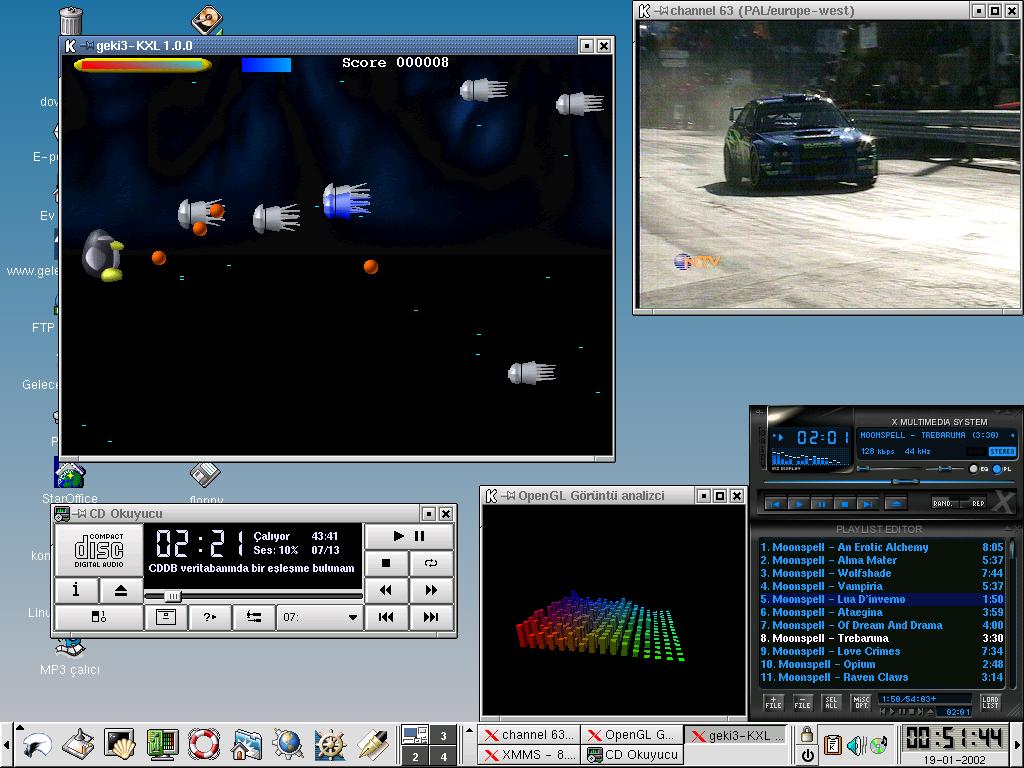Image resolution: width=1024 pixels, height=768 pixels.
Task: Click the lifebuoy help icon in panel
Action: (x=203, y=744)
